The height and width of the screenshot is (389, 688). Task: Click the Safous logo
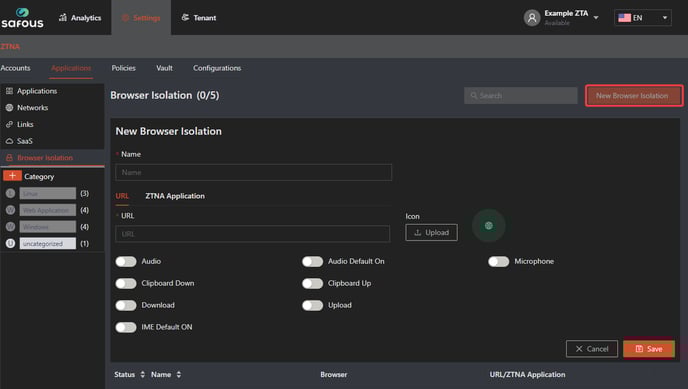click(22, 18)
